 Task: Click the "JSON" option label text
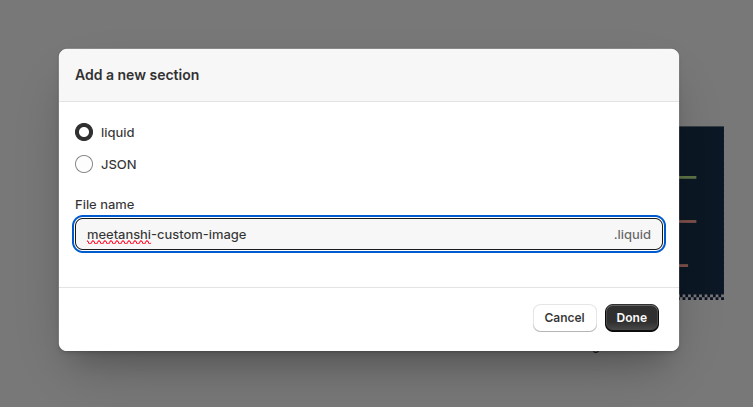coord(119,164)
